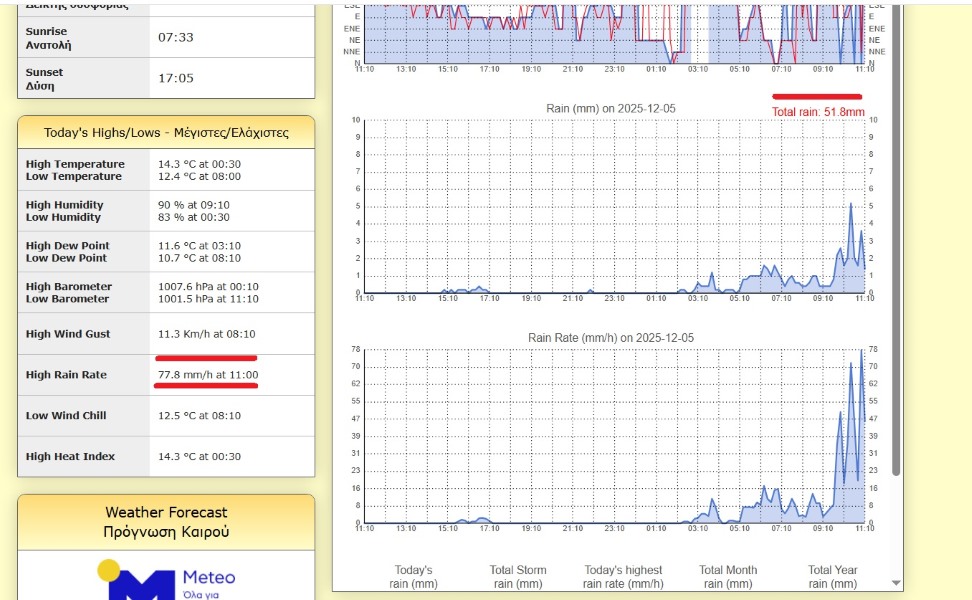Click the Sunset time 17:05
Screen dimensions: 972x600
[x=176, y=78]
